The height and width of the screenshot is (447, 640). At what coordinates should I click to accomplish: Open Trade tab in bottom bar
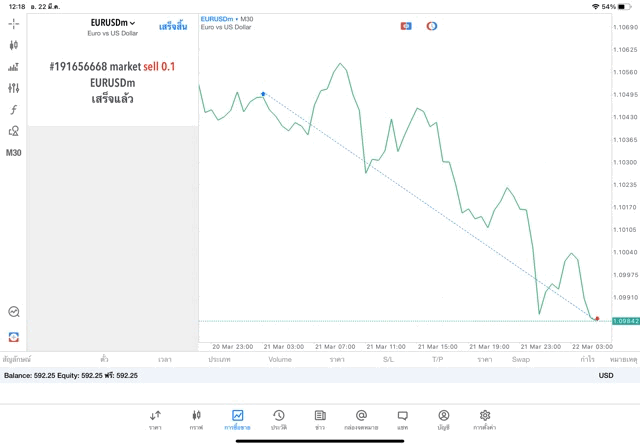coord(237,419)
